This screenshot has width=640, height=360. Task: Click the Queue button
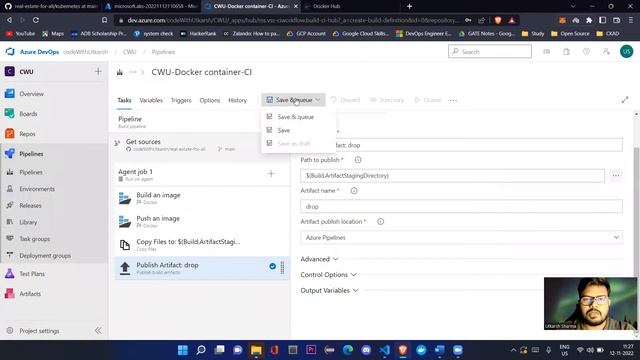coord(428,100)
